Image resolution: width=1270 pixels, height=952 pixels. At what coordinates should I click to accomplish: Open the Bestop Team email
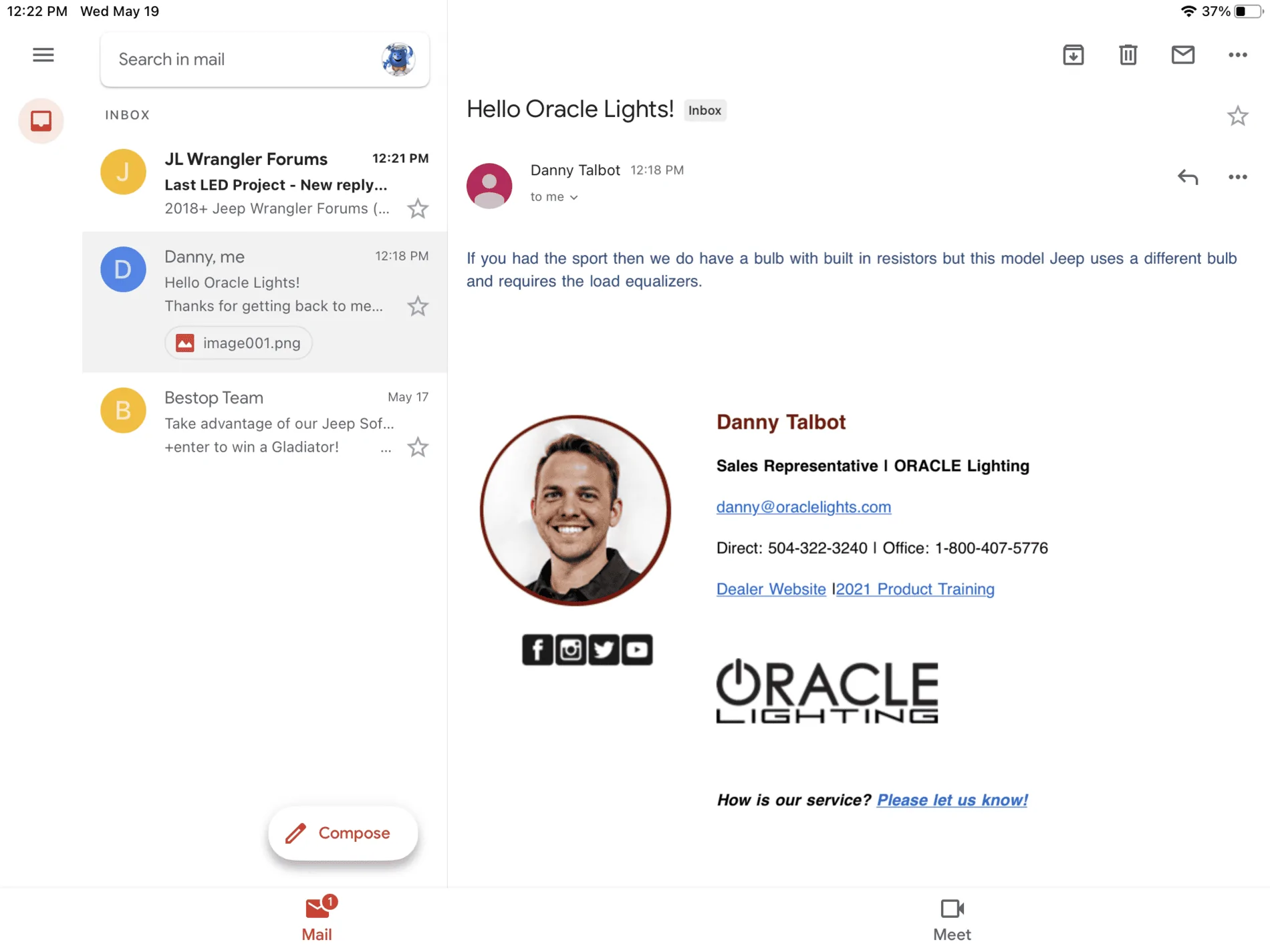[265, 422]
